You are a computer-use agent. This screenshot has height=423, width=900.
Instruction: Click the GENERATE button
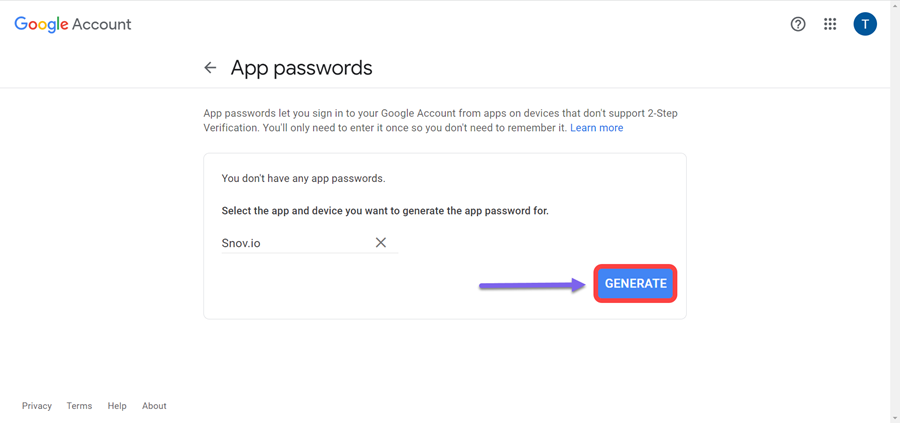(x=635, y=284)
